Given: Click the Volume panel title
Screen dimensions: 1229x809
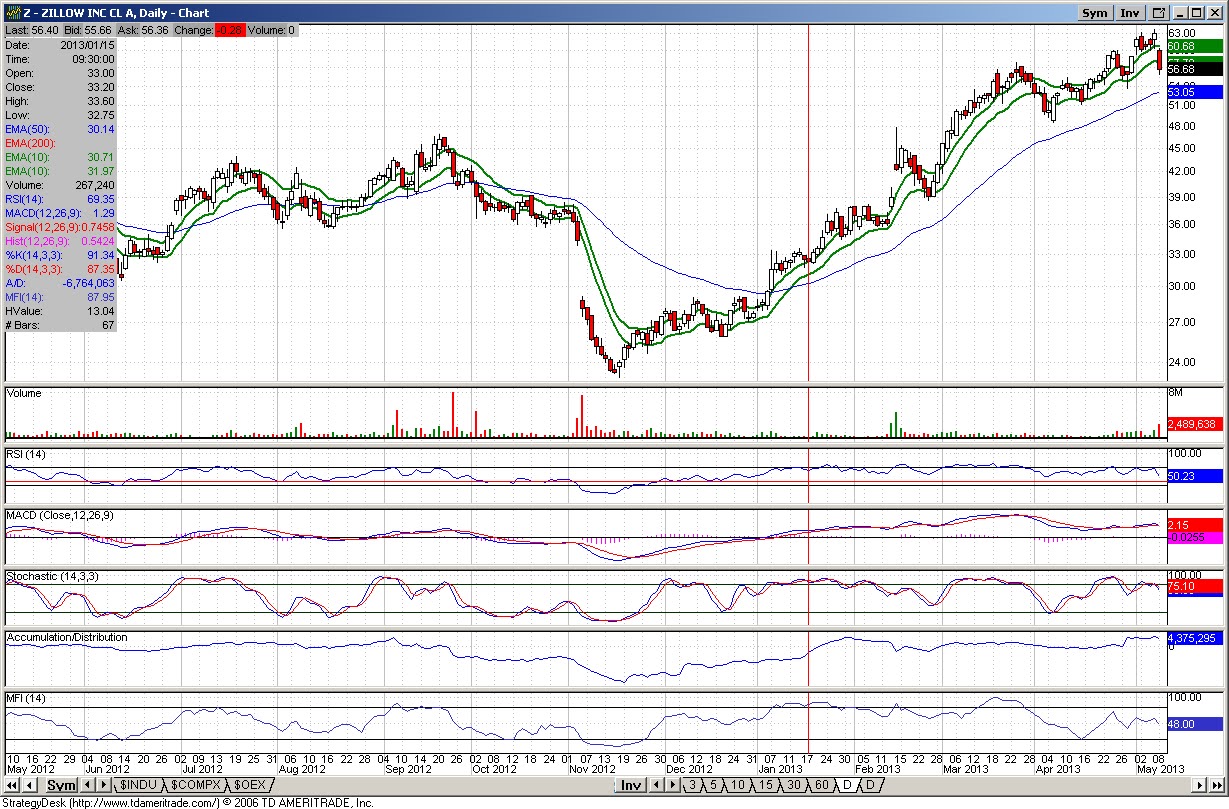Looking at the screenshot, I should 25,393.
